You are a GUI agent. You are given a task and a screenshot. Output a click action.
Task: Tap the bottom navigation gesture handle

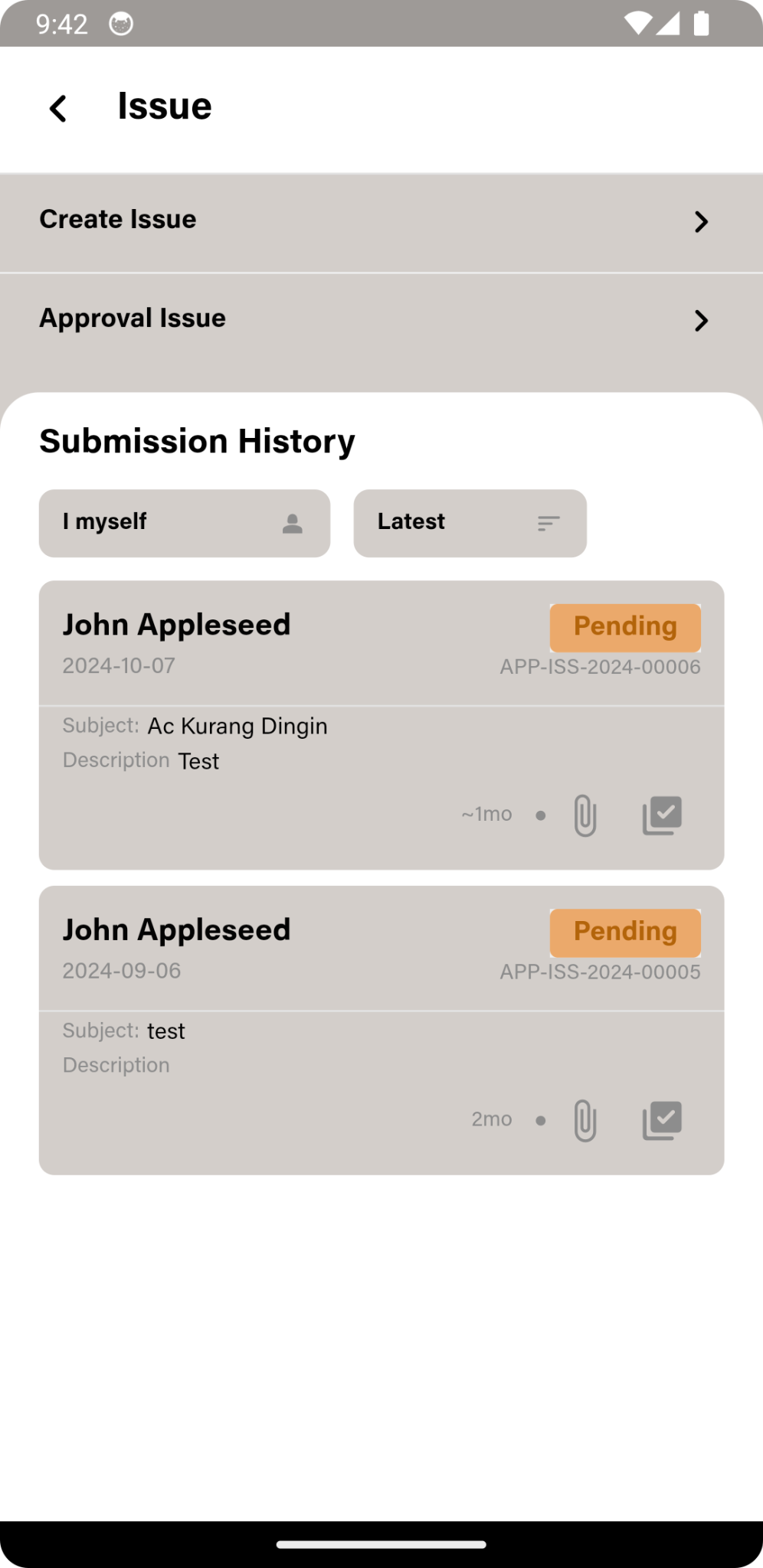point(381,1544)
